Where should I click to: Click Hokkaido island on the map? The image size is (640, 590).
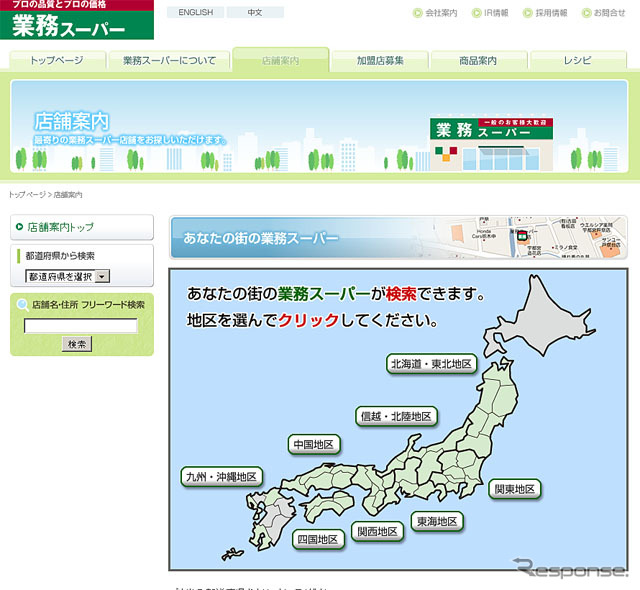click(x=539, y=318)
